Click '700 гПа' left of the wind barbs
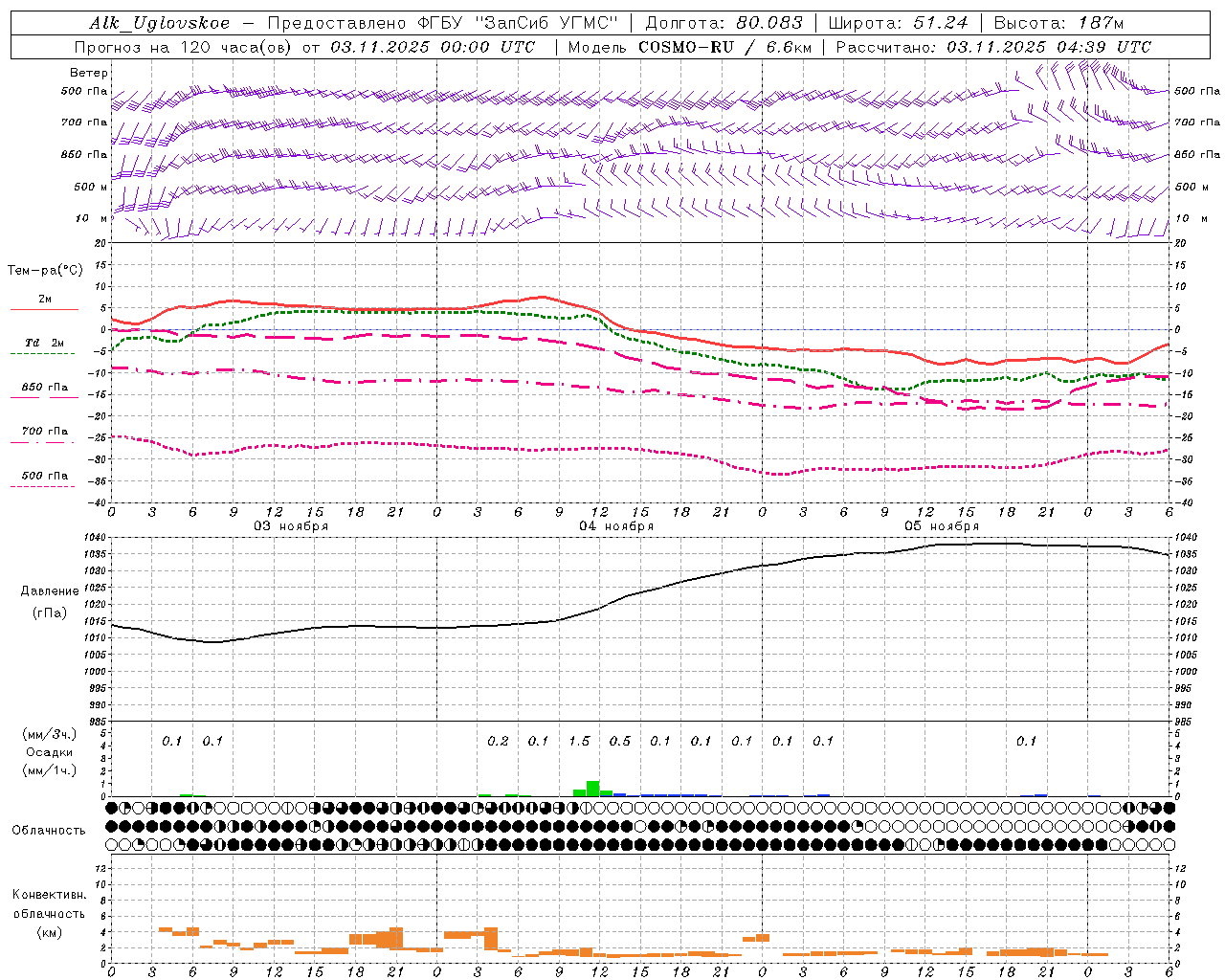 (x=84, y=122)
